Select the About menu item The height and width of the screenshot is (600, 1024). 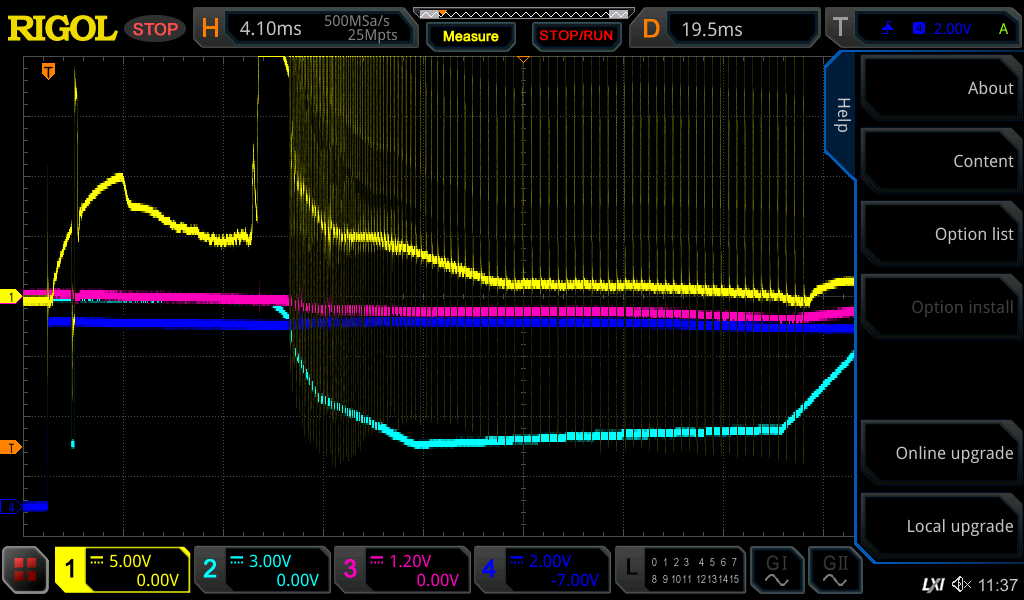tap(939, 88)
